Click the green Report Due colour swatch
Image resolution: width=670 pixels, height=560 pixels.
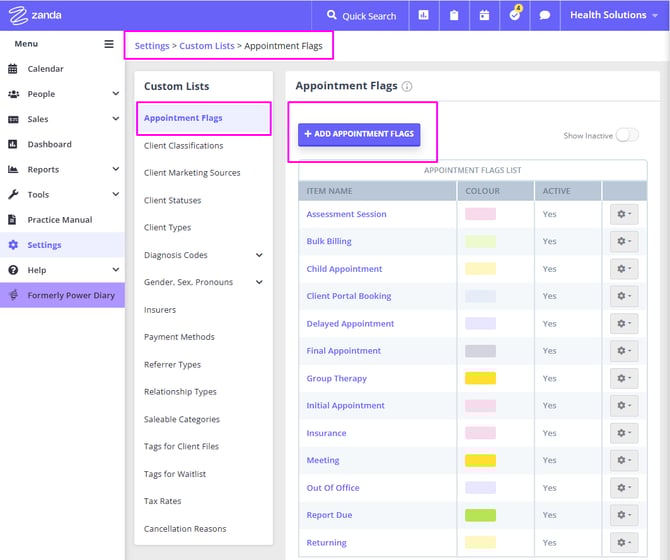pos(480,515)
